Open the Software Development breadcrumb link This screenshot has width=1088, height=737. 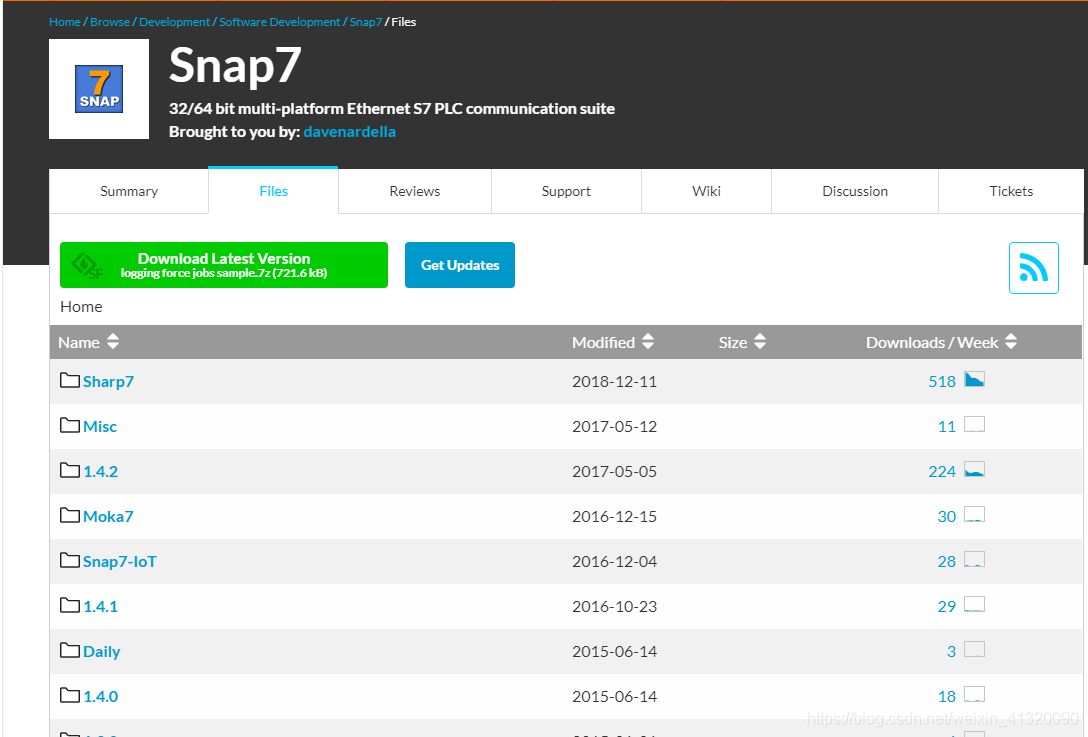pos(280,22)
